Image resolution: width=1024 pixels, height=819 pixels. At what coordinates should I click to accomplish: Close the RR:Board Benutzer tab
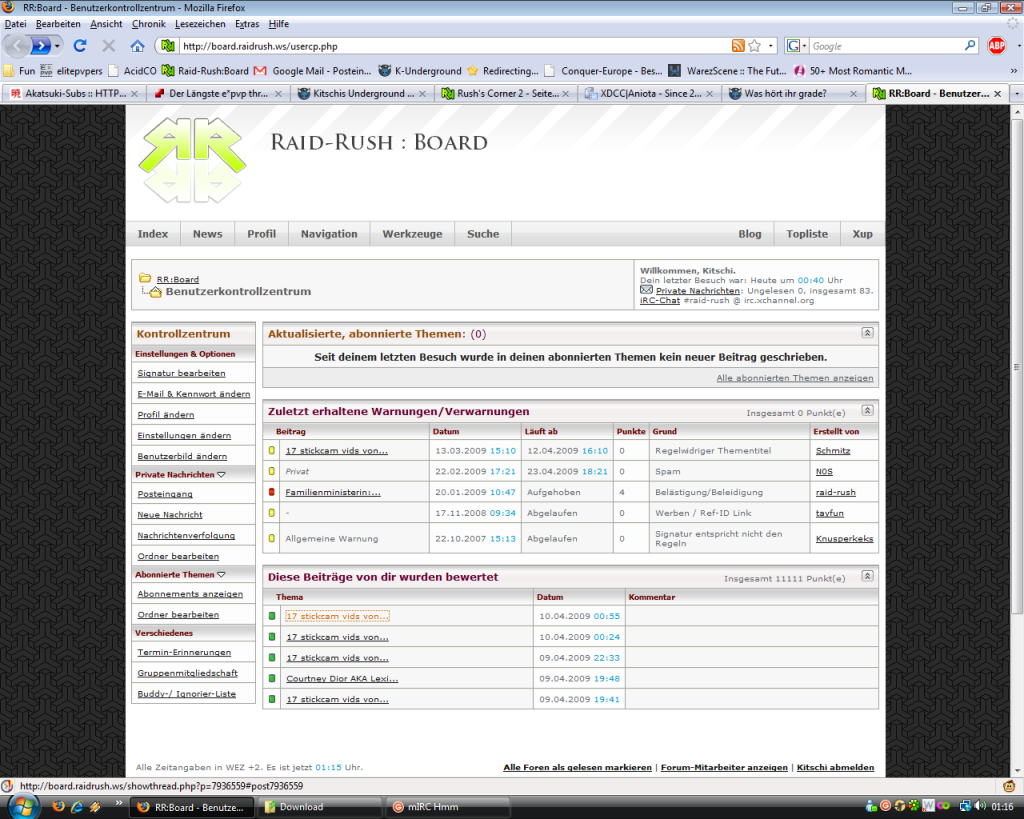point(997,93)
